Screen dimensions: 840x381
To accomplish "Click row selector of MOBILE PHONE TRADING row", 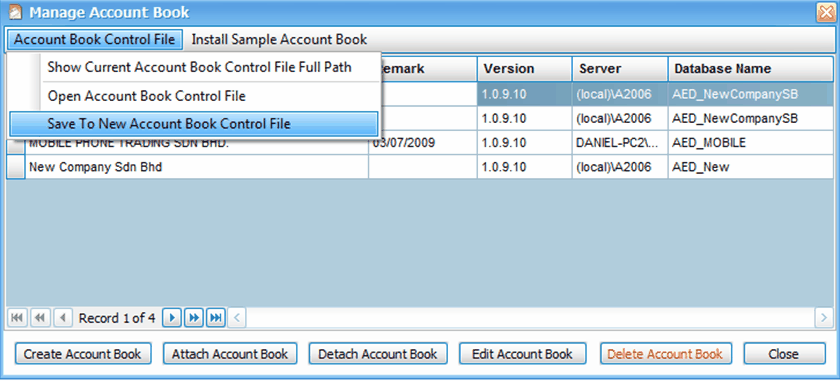I will tap(16, 146).
